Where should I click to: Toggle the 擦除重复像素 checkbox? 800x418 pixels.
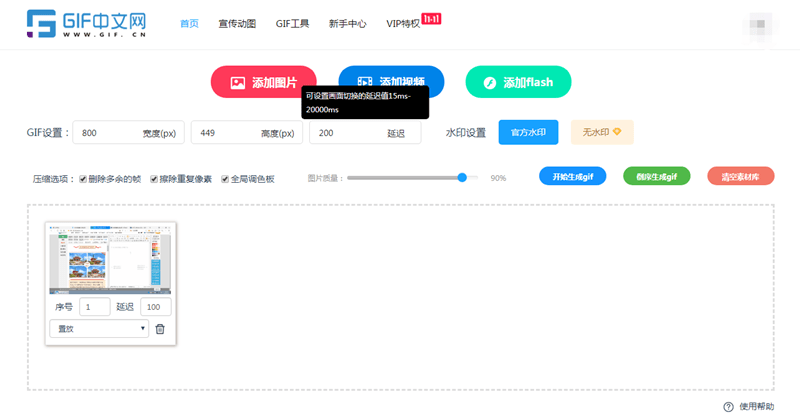[x=154, y=179]
